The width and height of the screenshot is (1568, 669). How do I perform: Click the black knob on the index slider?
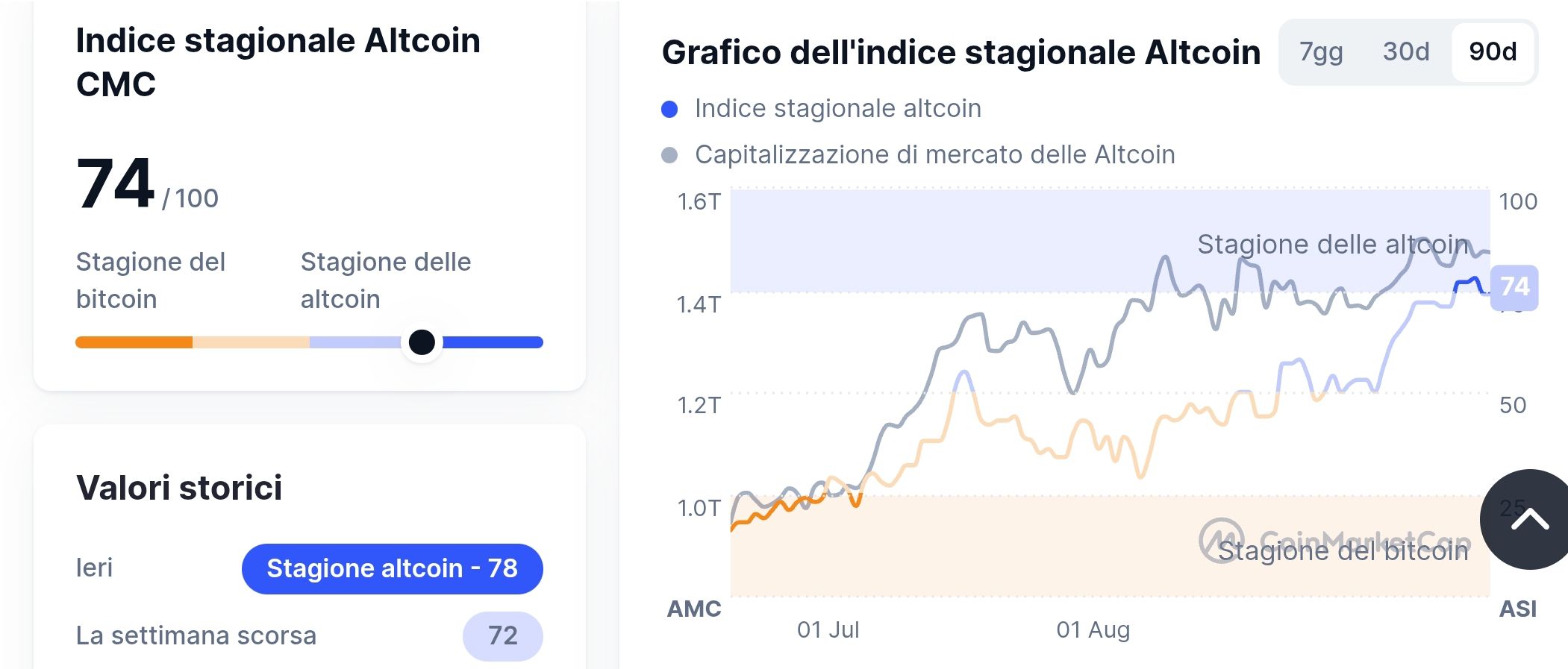point(422,342)
